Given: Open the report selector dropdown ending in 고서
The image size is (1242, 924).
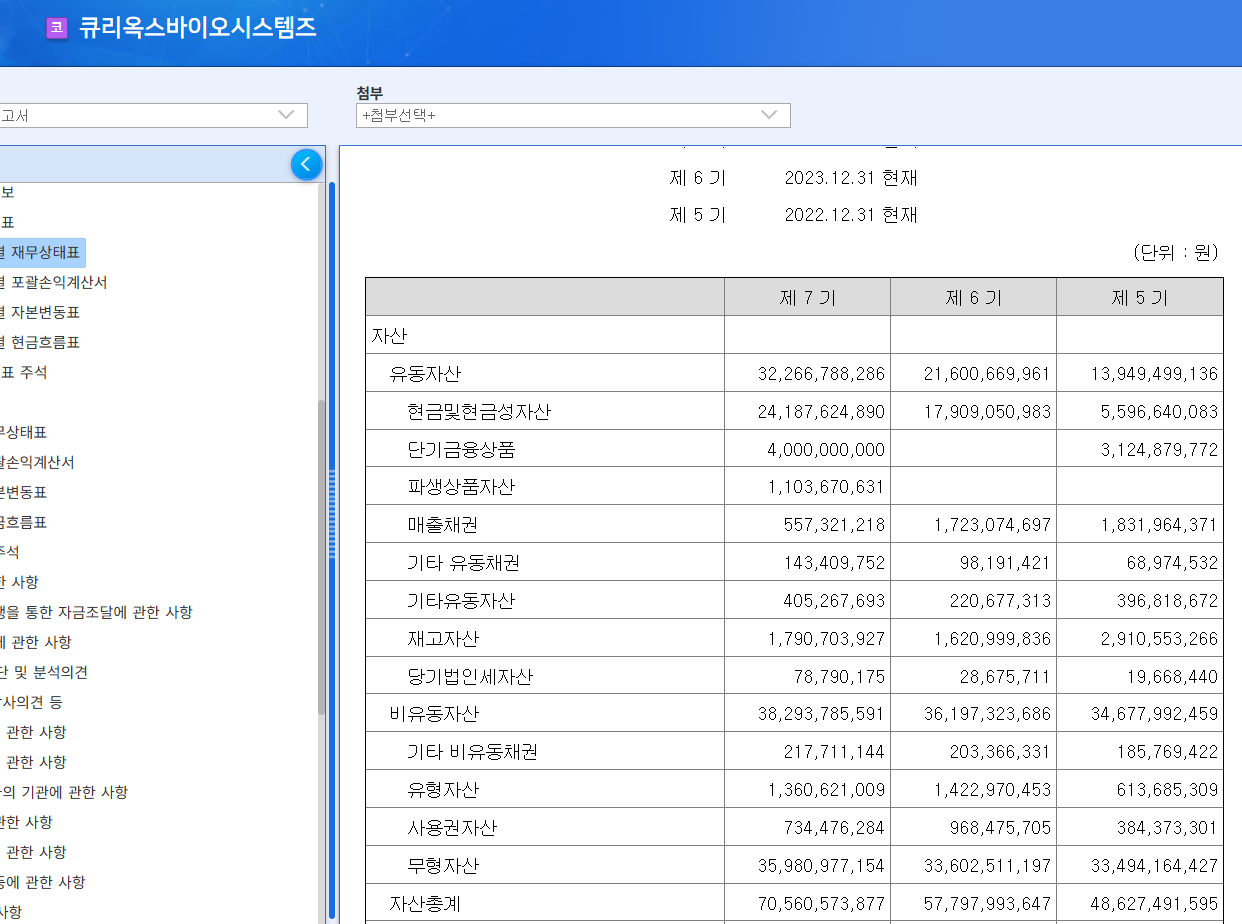Looking at the screenshot, I should (x=153, y=115).
